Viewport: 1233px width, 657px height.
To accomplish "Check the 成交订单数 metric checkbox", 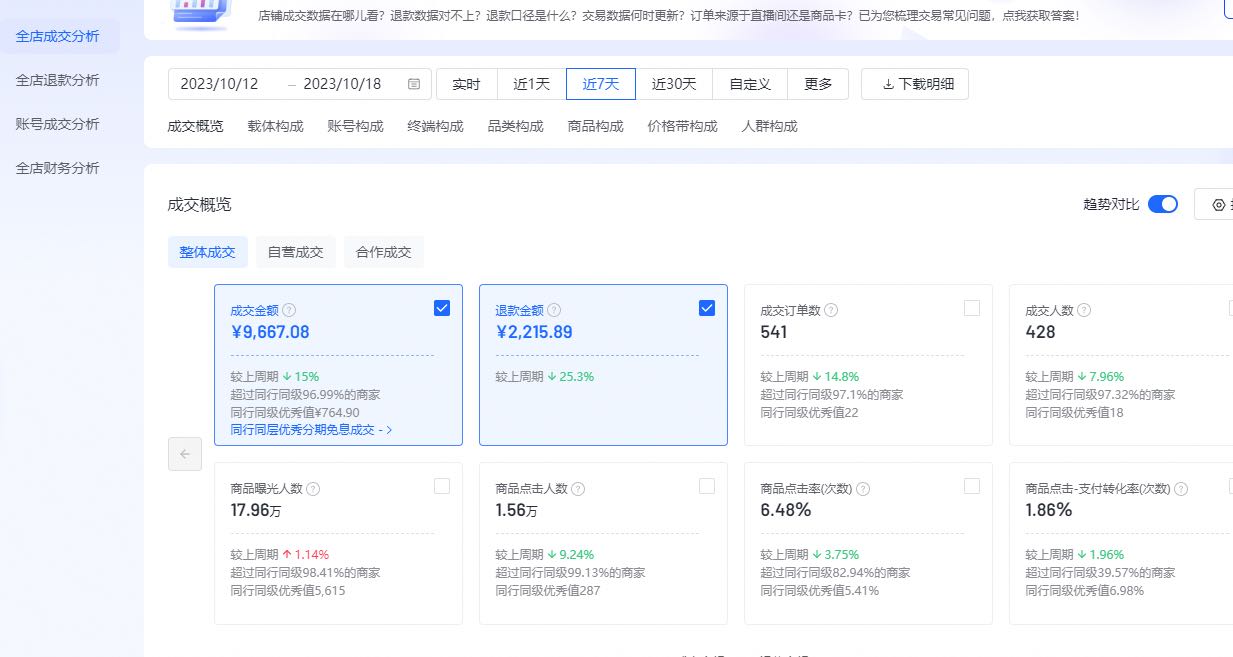I will point(972,308).
